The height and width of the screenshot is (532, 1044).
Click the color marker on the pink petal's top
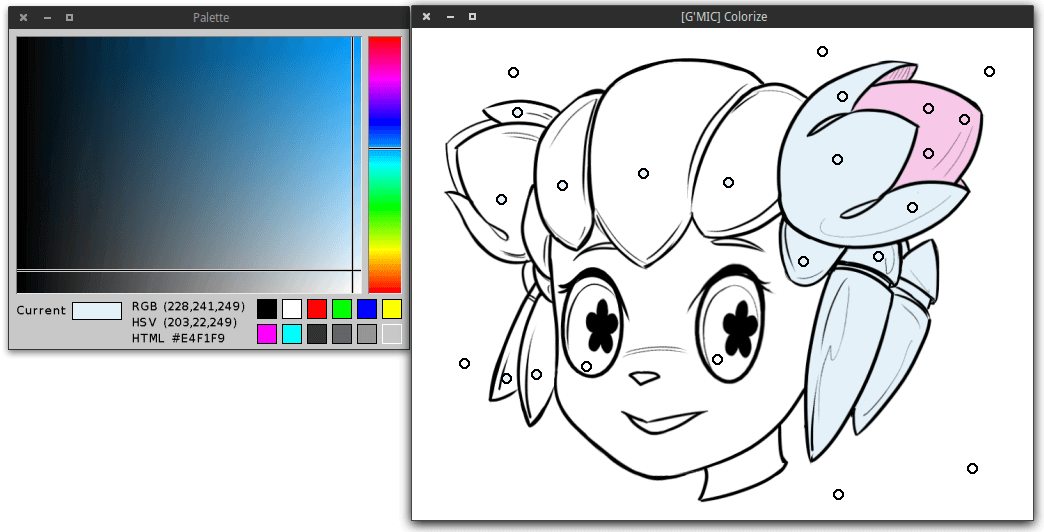(x=929, y=108)
